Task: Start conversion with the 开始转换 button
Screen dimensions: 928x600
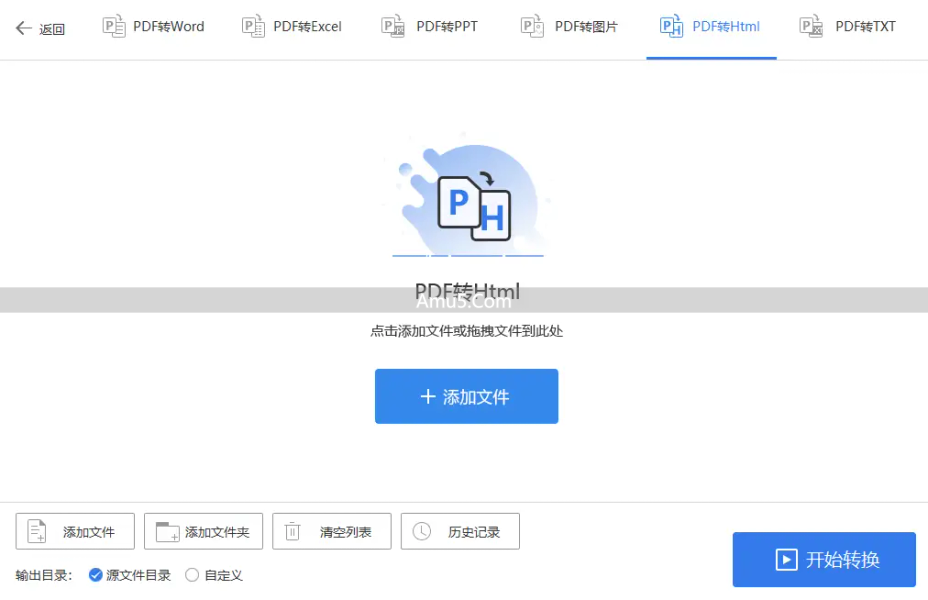Action: pyautogui.click(x=824, y=559)
